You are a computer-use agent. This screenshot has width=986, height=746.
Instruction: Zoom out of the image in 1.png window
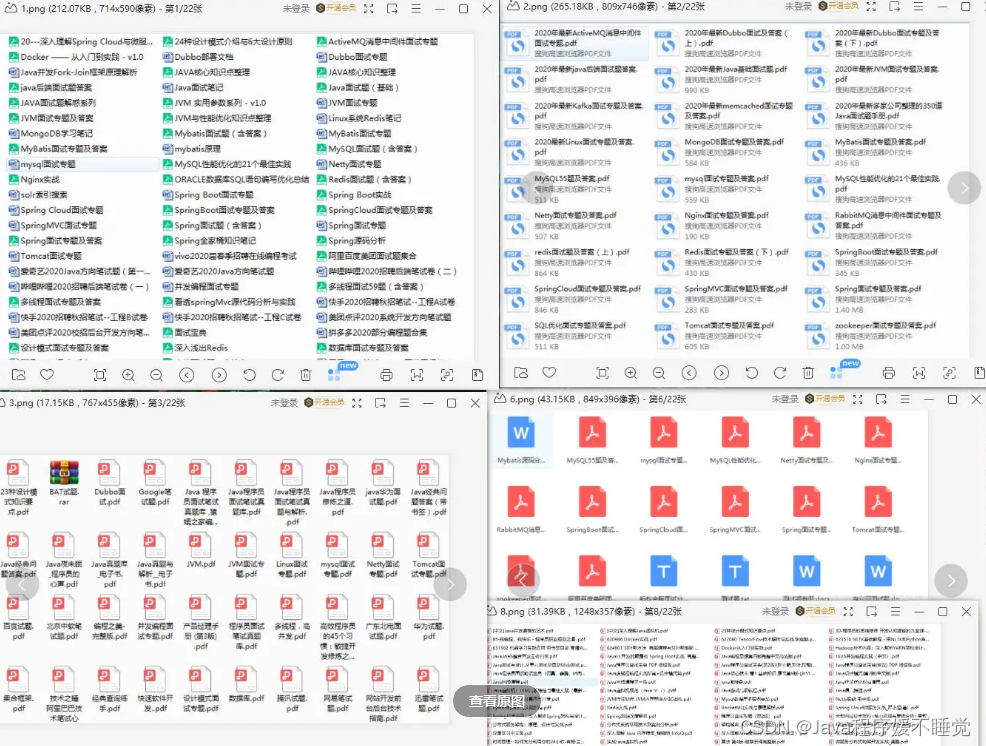coord(157,375)
